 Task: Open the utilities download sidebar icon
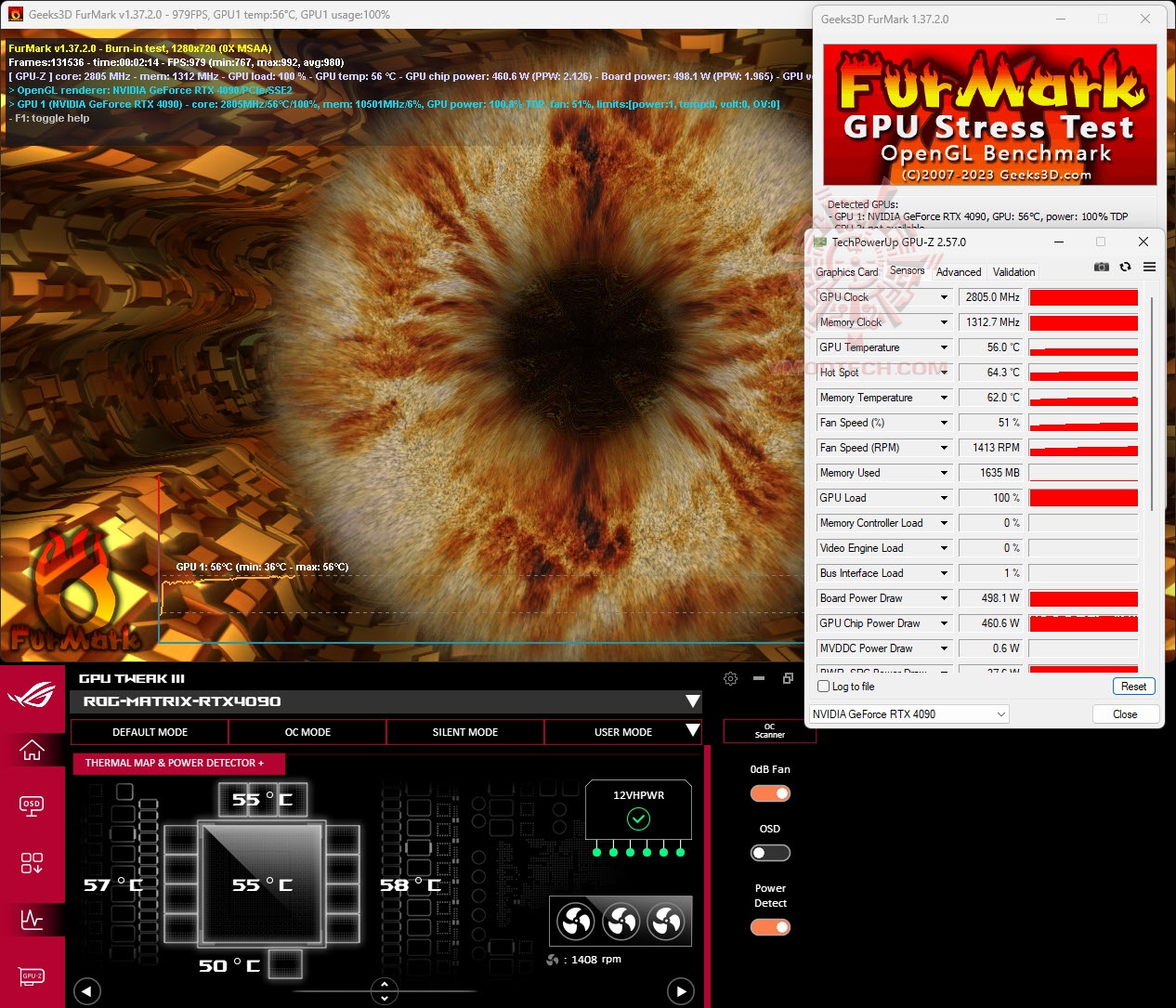tap(32, 863)
